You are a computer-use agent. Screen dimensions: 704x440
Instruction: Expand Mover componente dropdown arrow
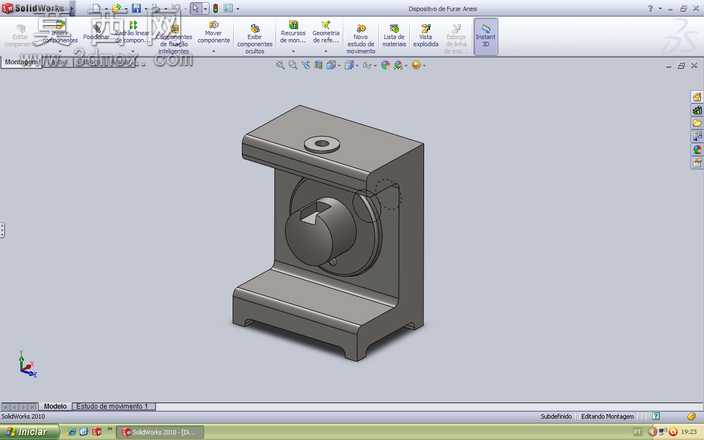point(214,51)
